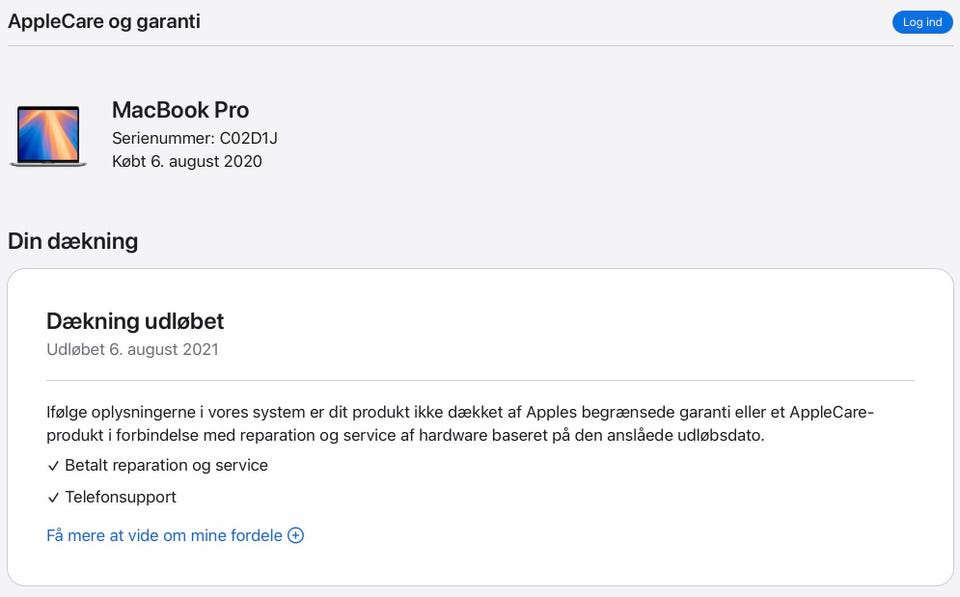Screen dimensions: 960x597
Task: Click the Log ind button
Action: coord(921,22)
